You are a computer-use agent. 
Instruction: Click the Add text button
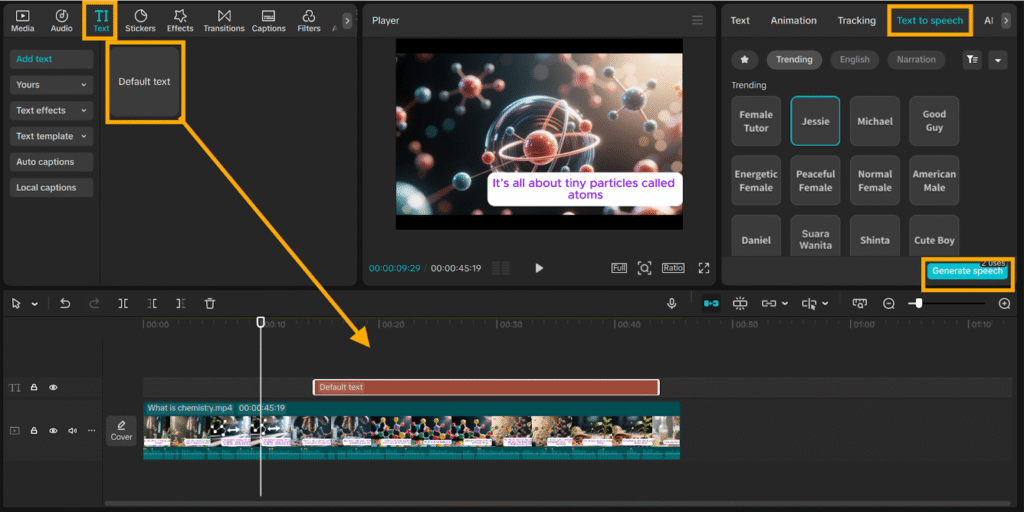click(x=52, y=59)
